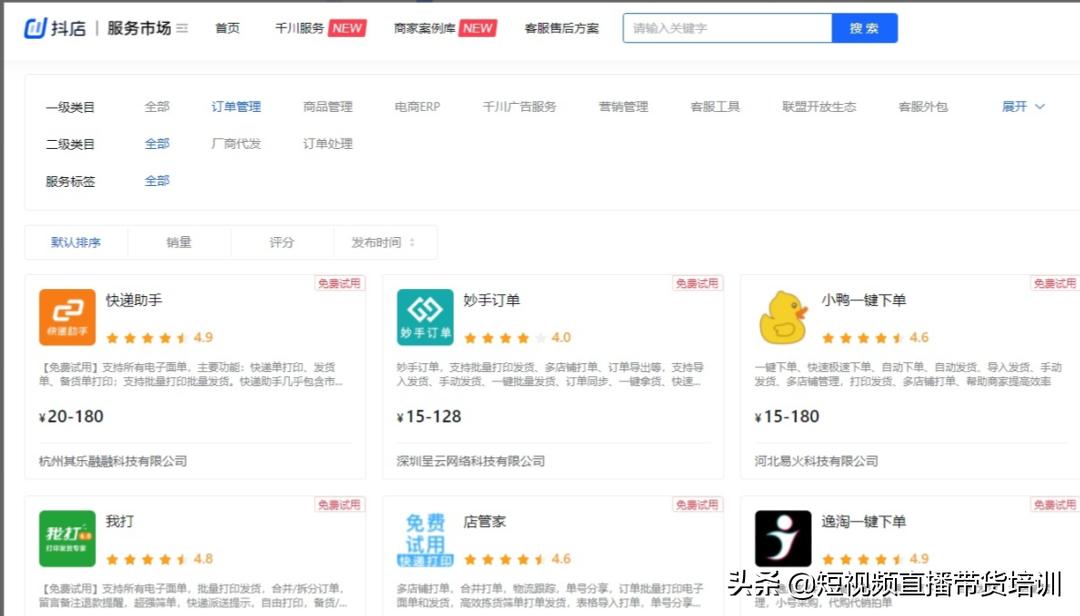Screen dimensions: 1080x616
Task: Filter by 厂商代发 subcategory
Action: (x=235, y=143)
